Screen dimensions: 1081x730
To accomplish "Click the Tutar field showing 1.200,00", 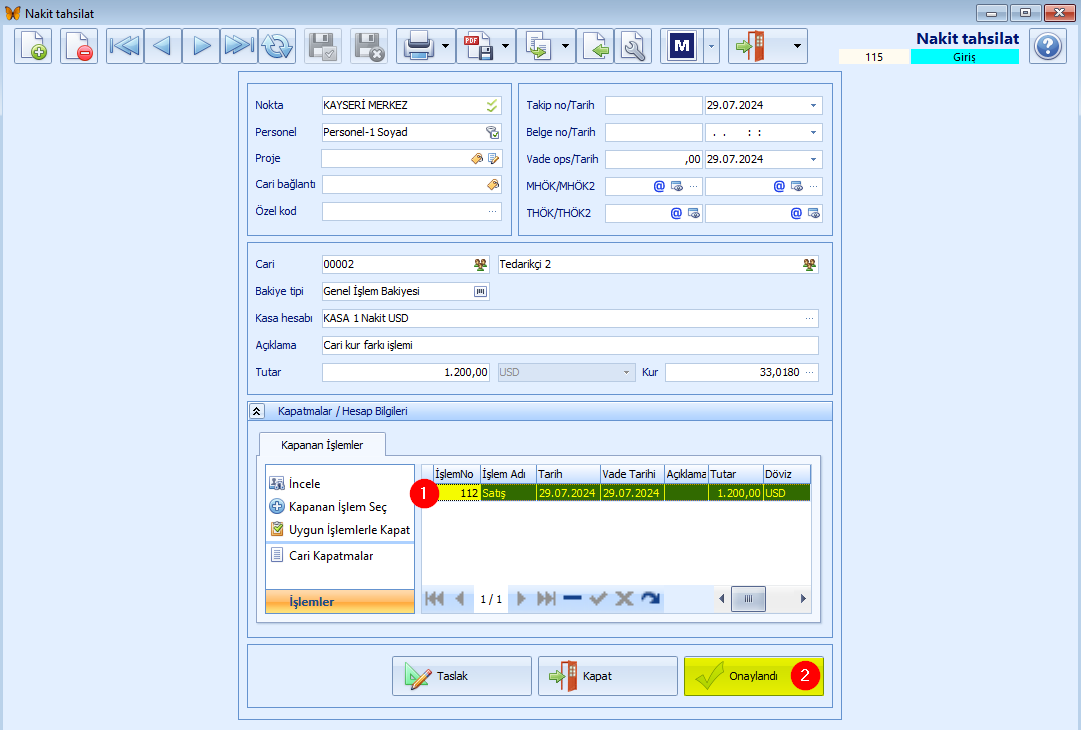I will 405,372.
